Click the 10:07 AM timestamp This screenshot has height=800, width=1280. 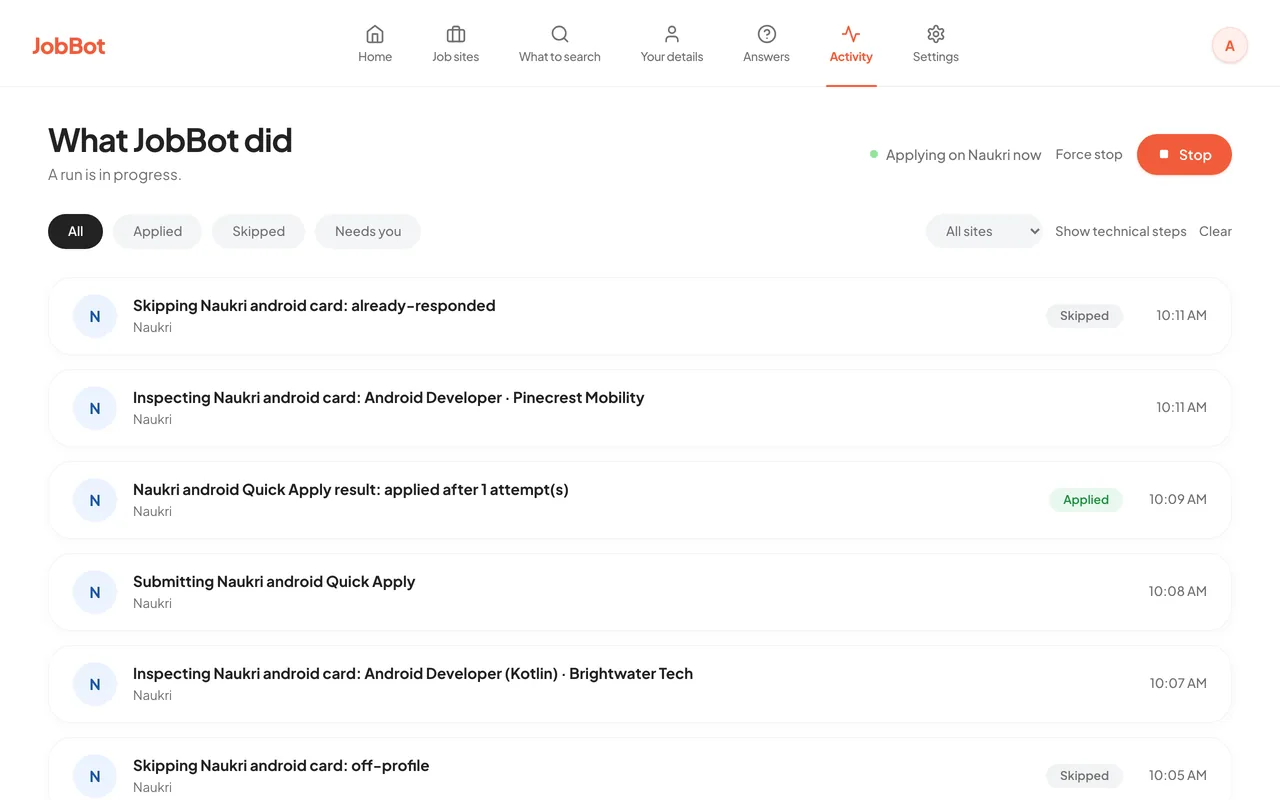(1178, 683)
